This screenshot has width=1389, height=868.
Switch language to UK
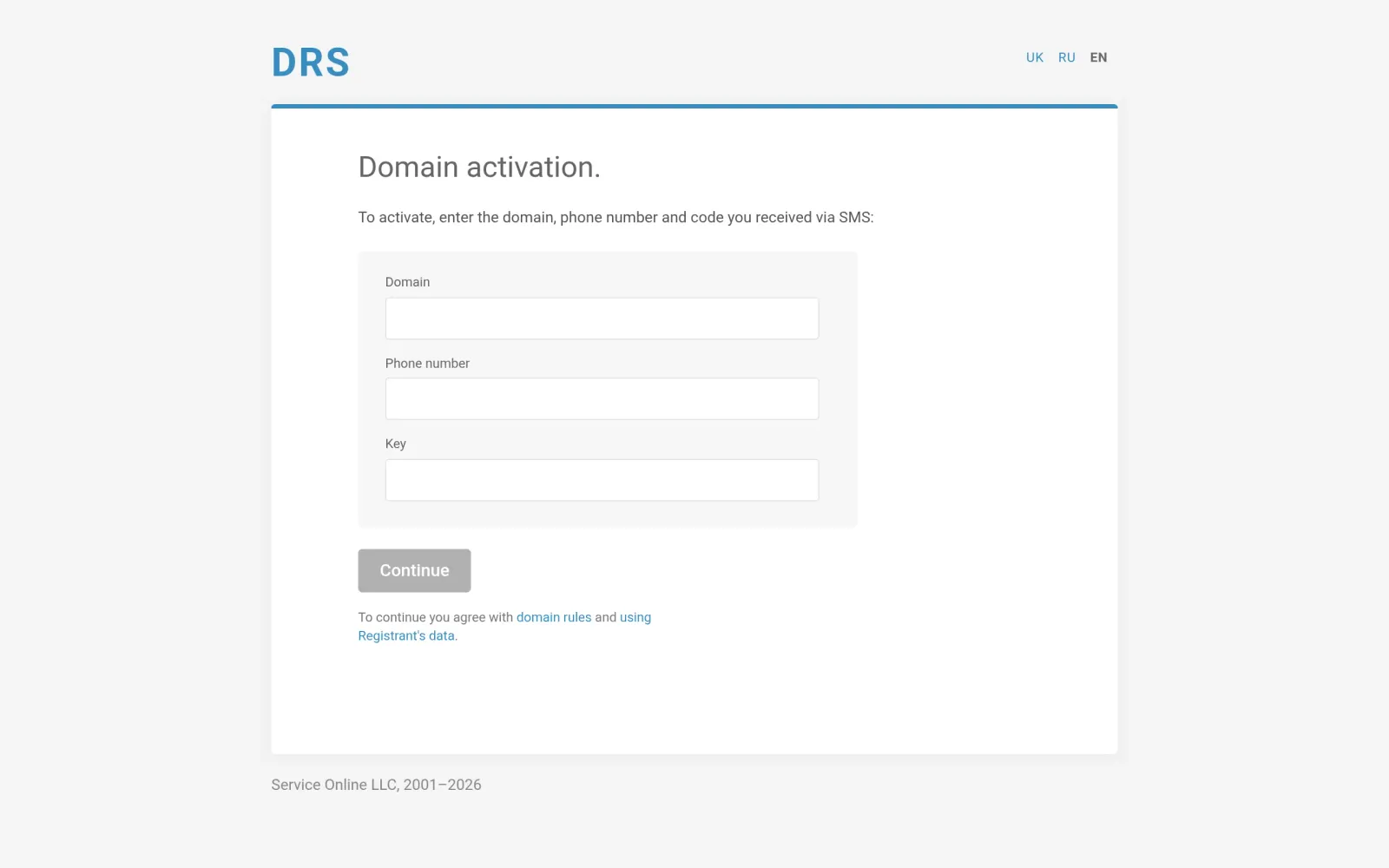pos(1034,57)
